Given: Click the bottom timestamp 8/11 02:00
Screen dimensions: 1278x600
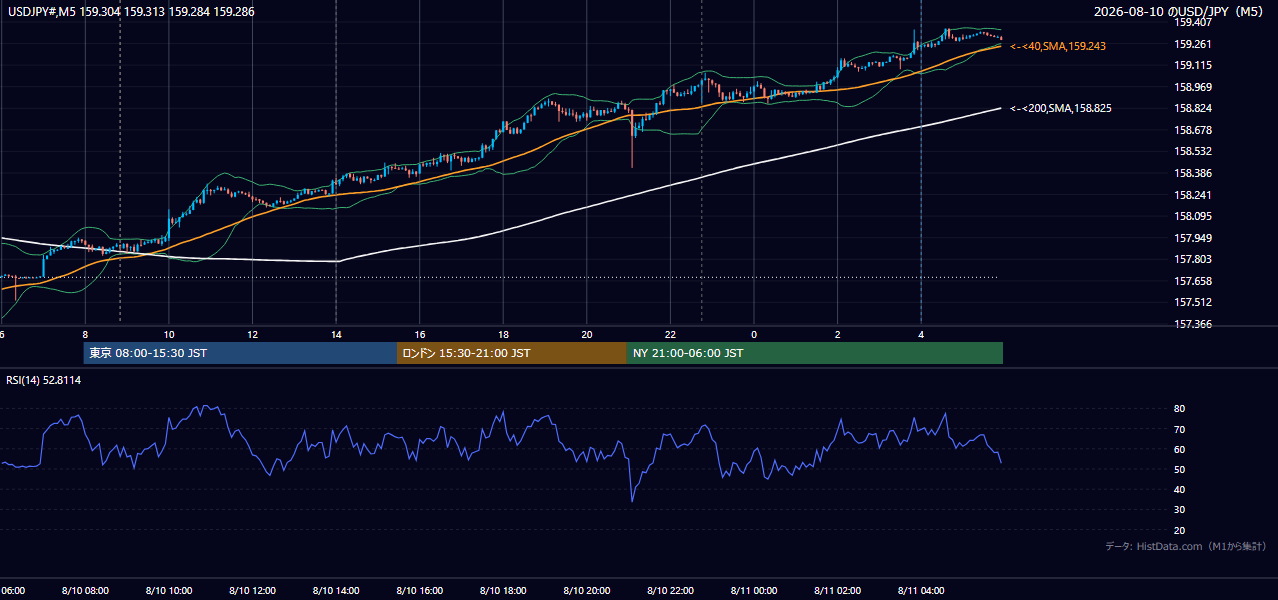Looking at the screenshot, I should [838, 591].
